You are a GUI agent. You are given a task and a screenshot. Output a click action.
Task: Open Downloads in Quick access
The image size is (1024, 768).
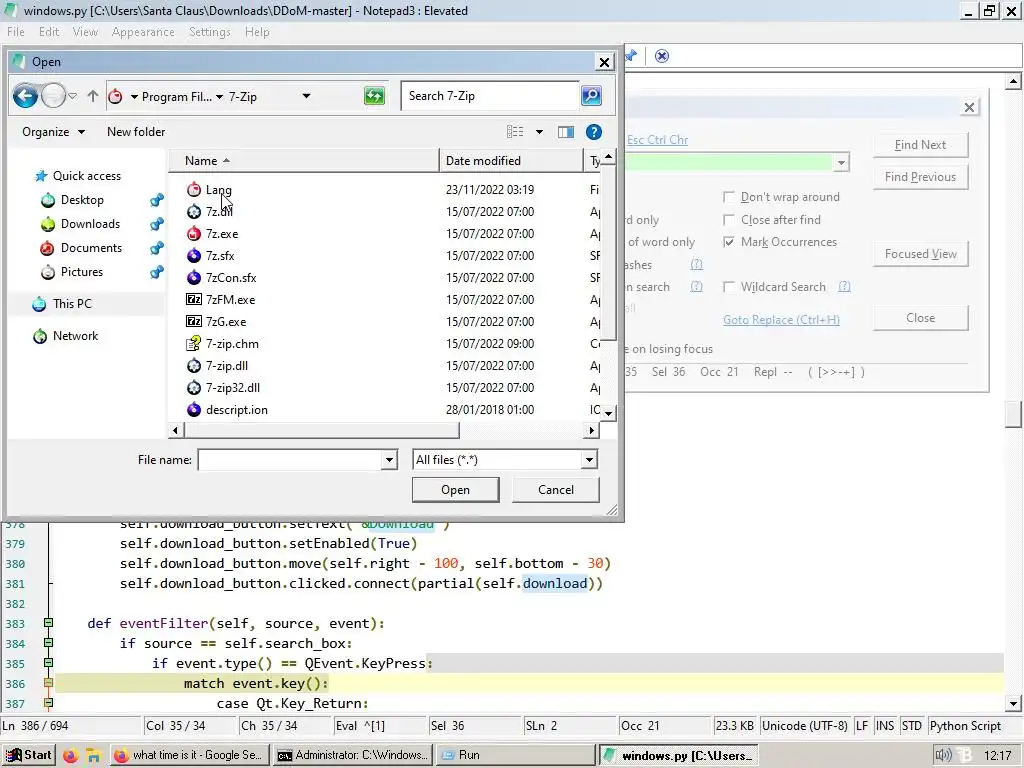pos(90,224)
